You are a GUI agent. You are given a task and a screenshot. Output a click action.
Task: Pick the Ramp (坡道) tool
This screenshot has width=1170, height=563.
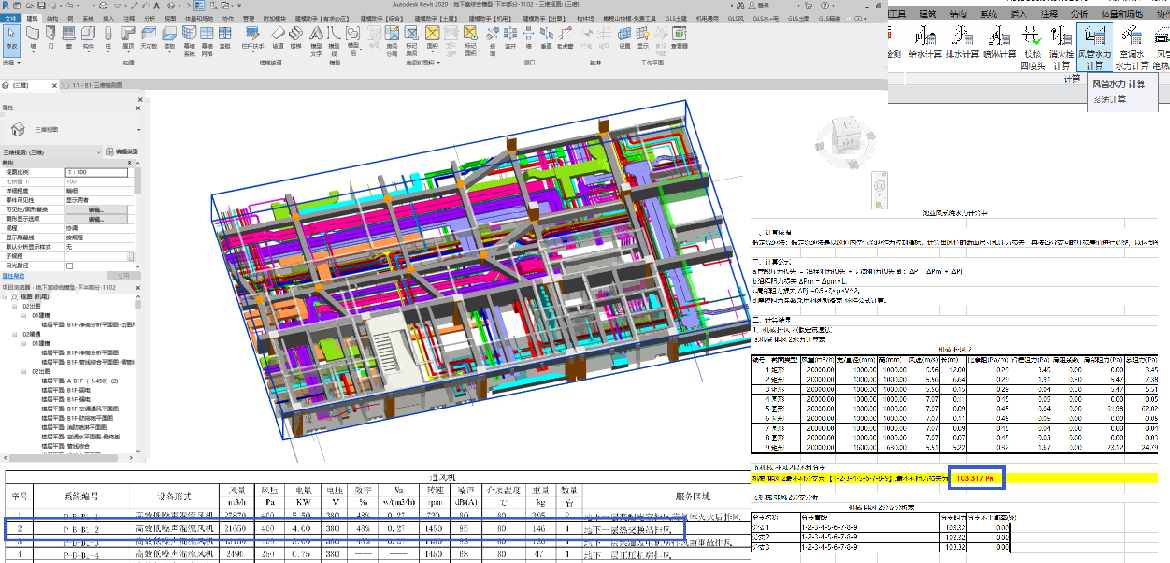[278, 37]
